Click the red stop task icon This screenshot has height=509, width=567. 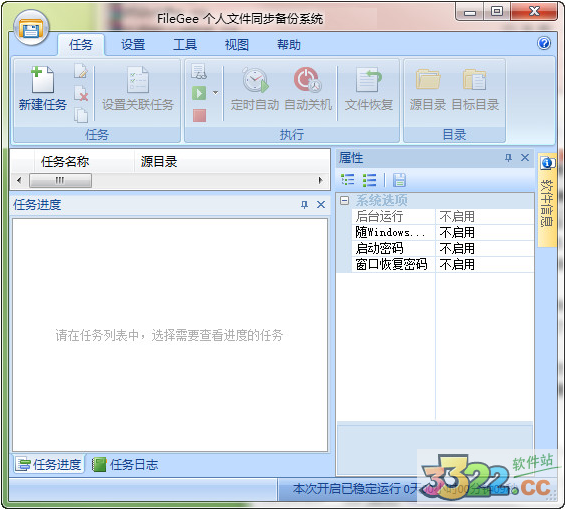(x=199, y=115)
